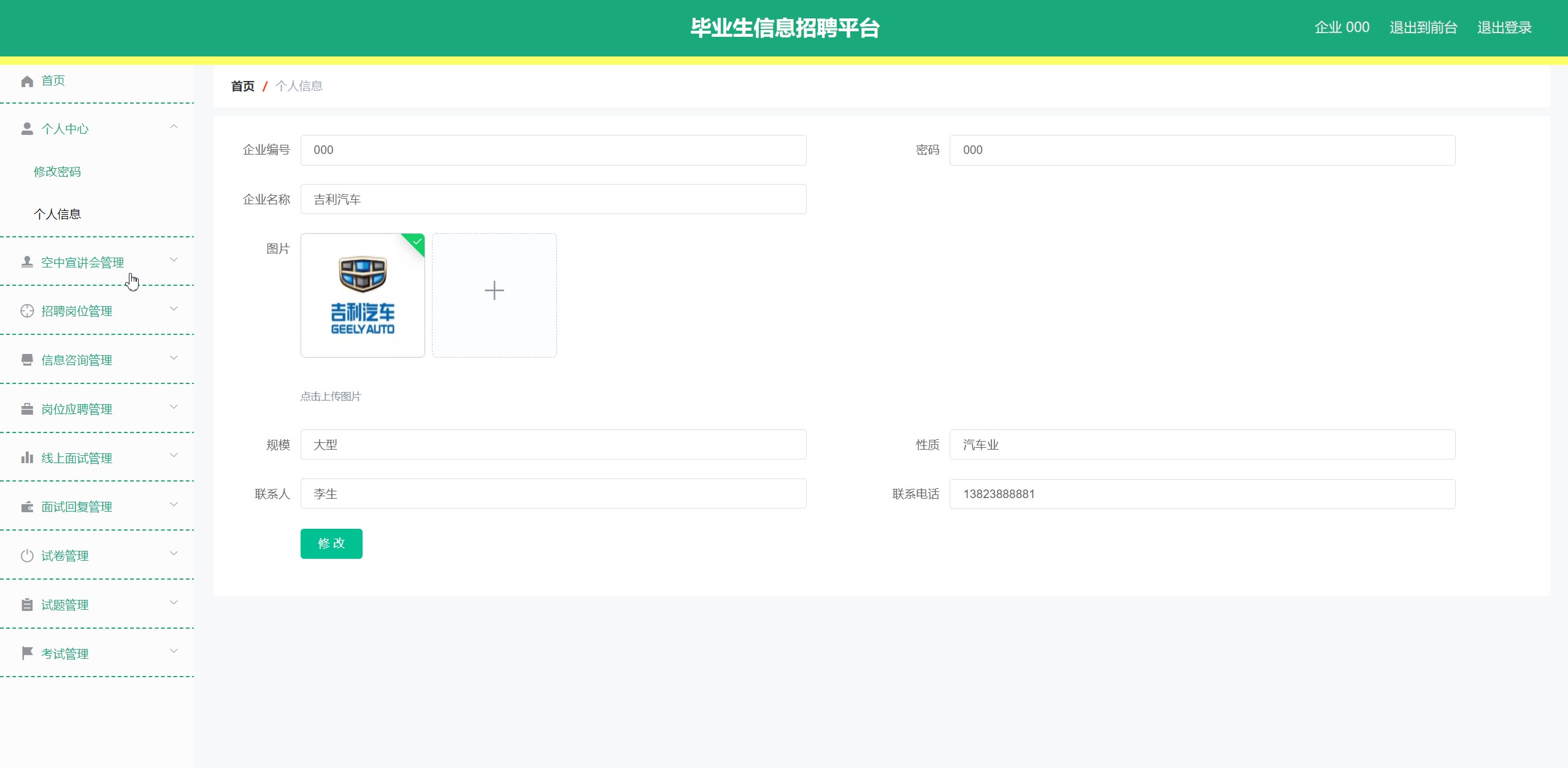Click the home icon beside 首页
1568x768 pixels.
[x=27, y=81]
